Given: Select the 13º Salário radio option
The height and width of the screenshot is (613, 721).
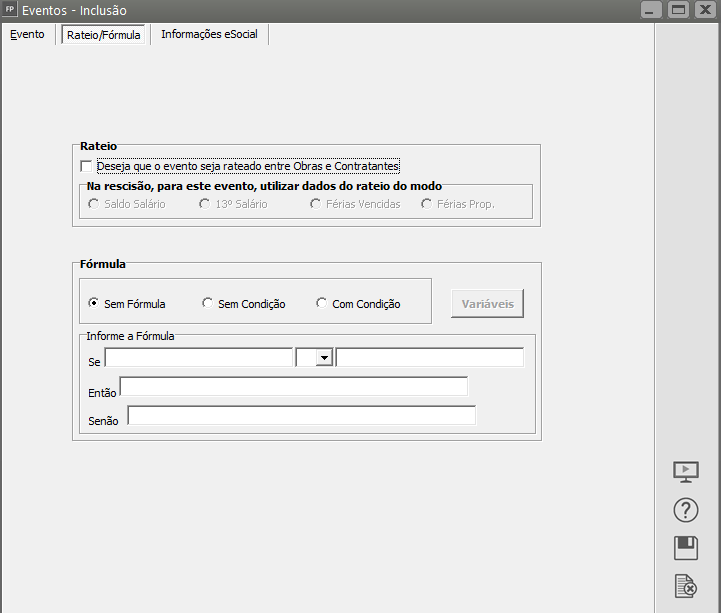Looking at the screenshot, I should (205, 204).
